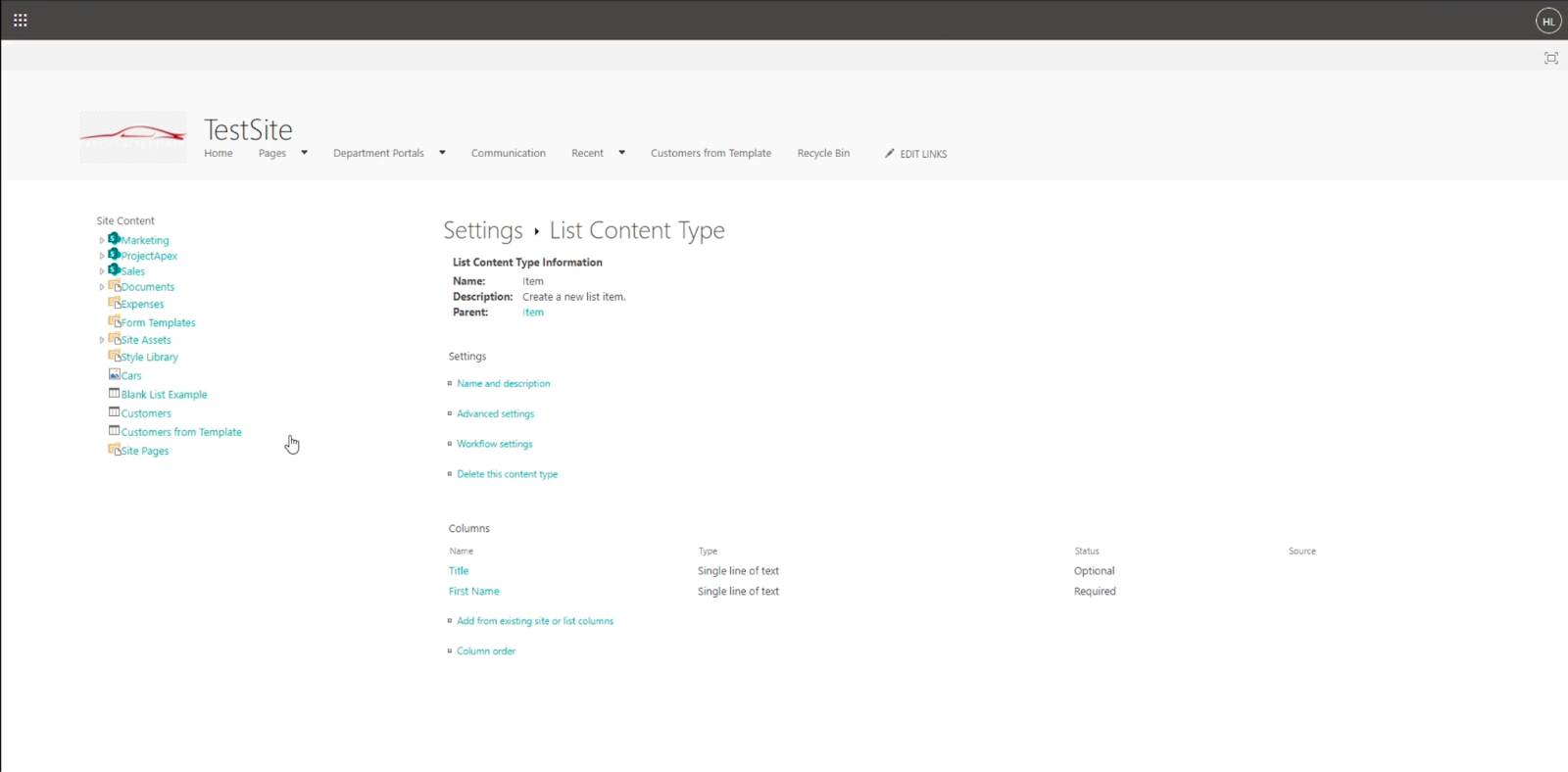The image size is (1568, 772).
Task: Click the Customers from Template list icon
Action: [x=114, y=430]
